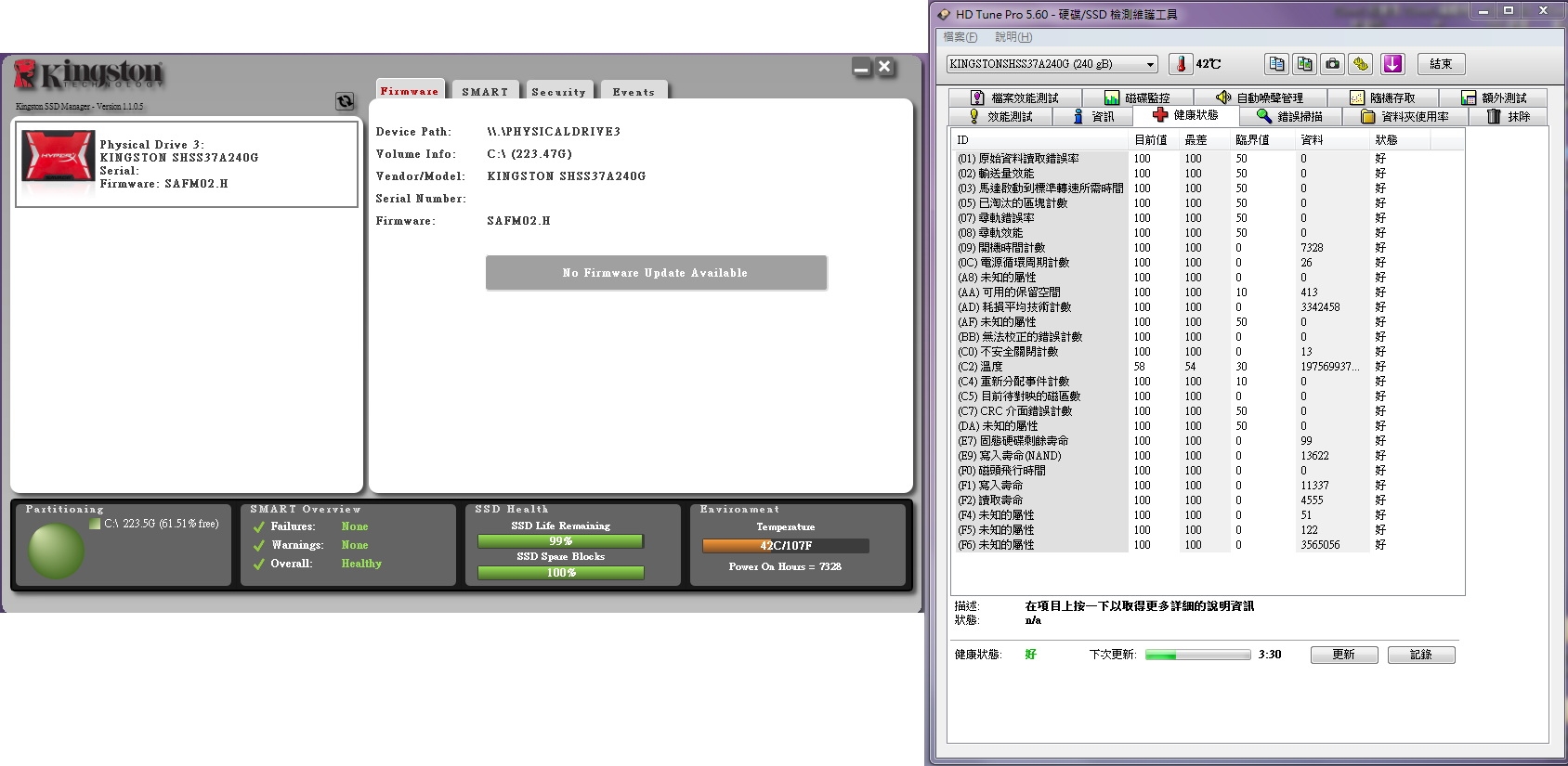Viewport: 1568px width, 766px height.
Task: Copy screenshot to clipboard icon
Action: pos(1305,63)
